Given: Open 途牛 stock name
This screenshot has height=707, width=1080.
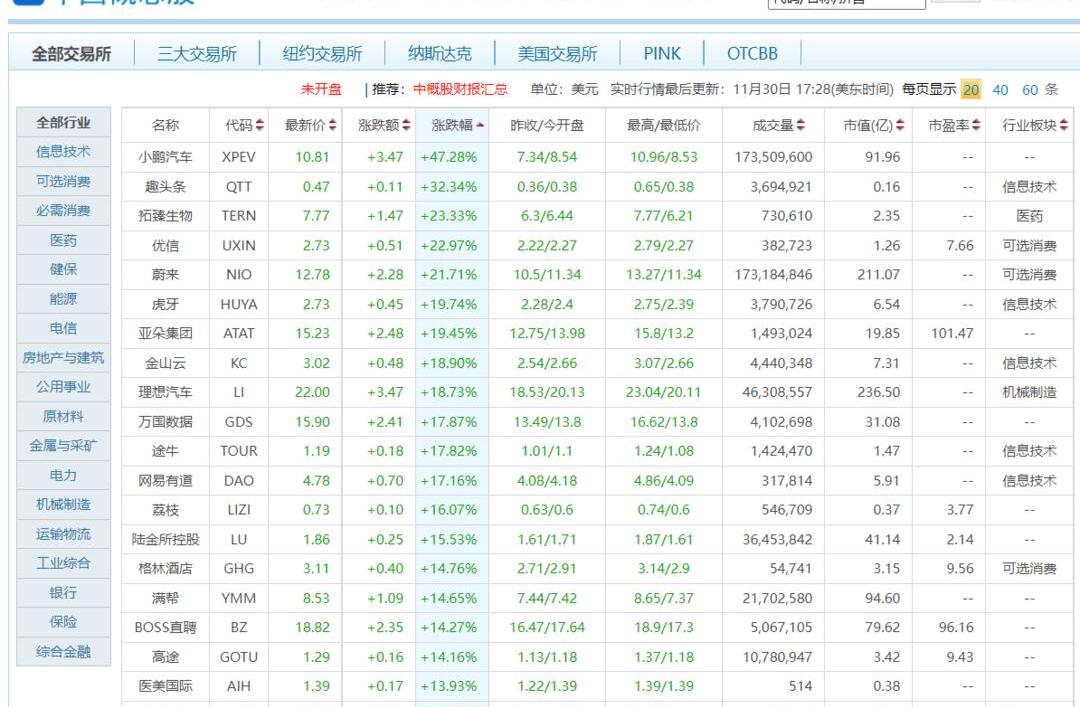Looking at the screenshot, I should click(x=165, y=451).
